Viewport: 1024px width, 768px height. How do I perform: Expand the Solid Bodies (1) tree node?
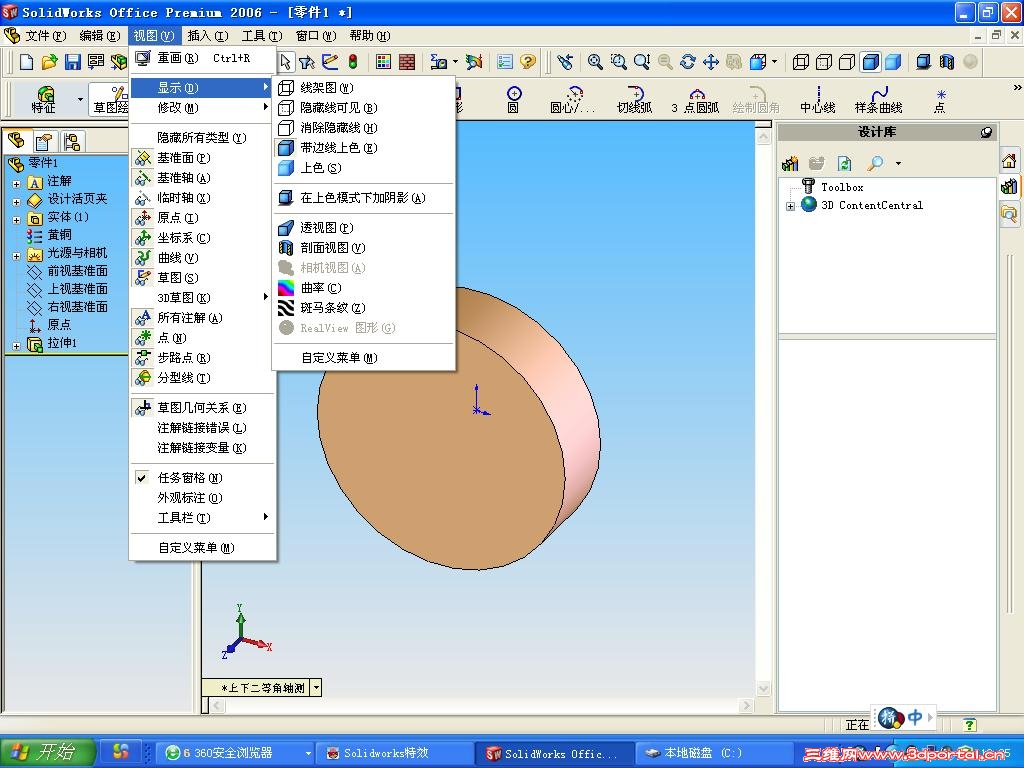(x=16, y=219)
